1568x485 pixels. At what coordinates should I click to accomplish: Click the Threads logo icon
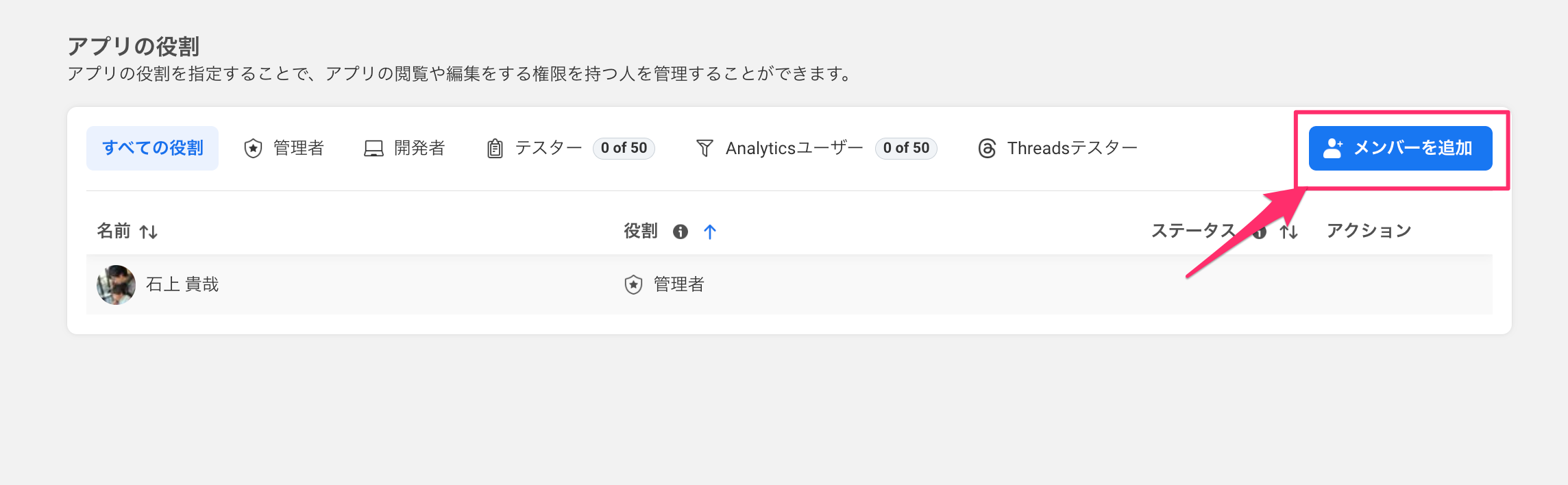click(x=987, y=148)
